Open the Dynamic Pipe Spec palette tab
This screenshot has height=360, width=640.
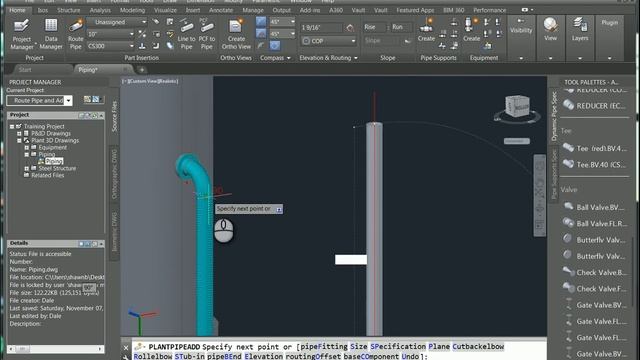pyautogui.click(x=554, y=116)
